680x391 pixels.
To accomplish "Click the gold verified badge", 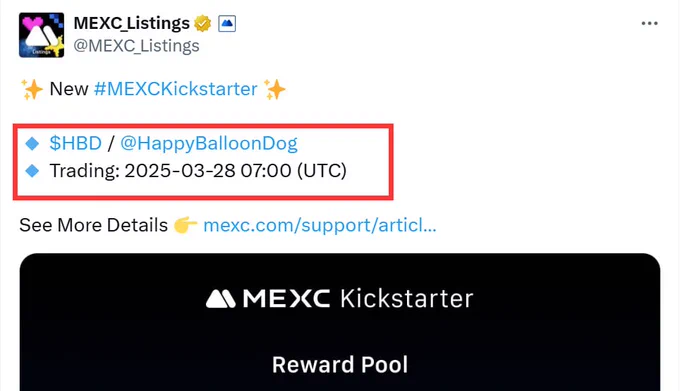I will (x=203, y=23).
